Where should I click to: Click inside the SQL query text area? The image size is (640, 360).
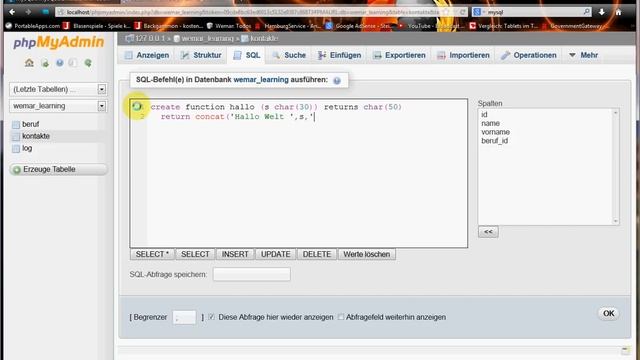tap(299, 173)
